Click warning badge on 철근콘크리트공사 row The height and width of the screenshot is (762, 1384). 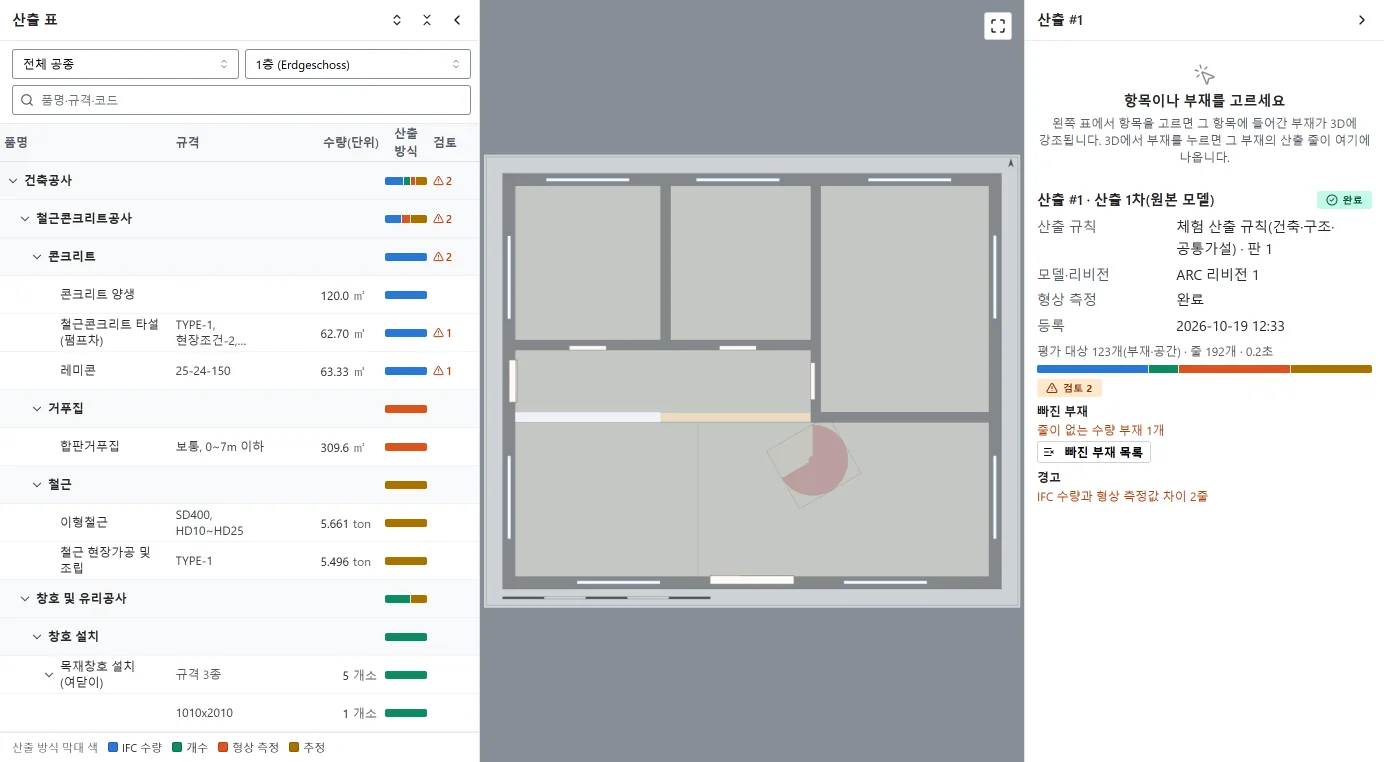(x=443, y=219)
